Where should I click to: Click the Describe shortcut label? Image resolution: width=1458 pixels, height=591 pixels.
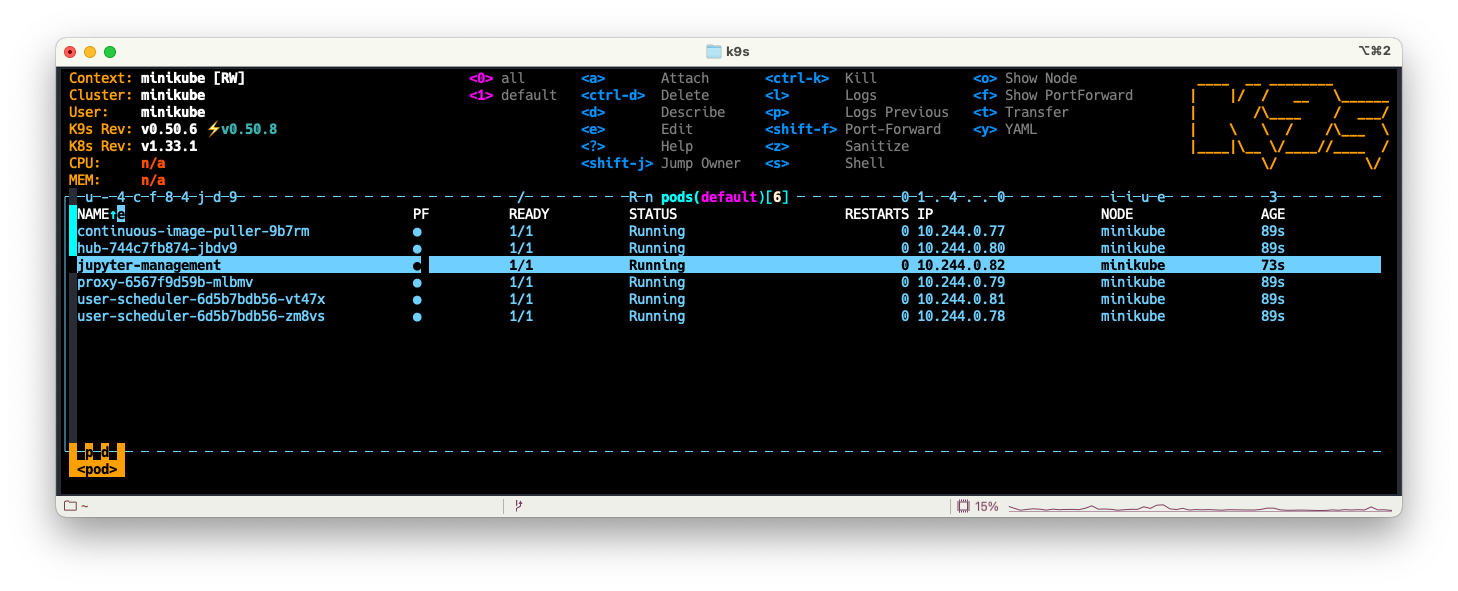tap(693, 112)
